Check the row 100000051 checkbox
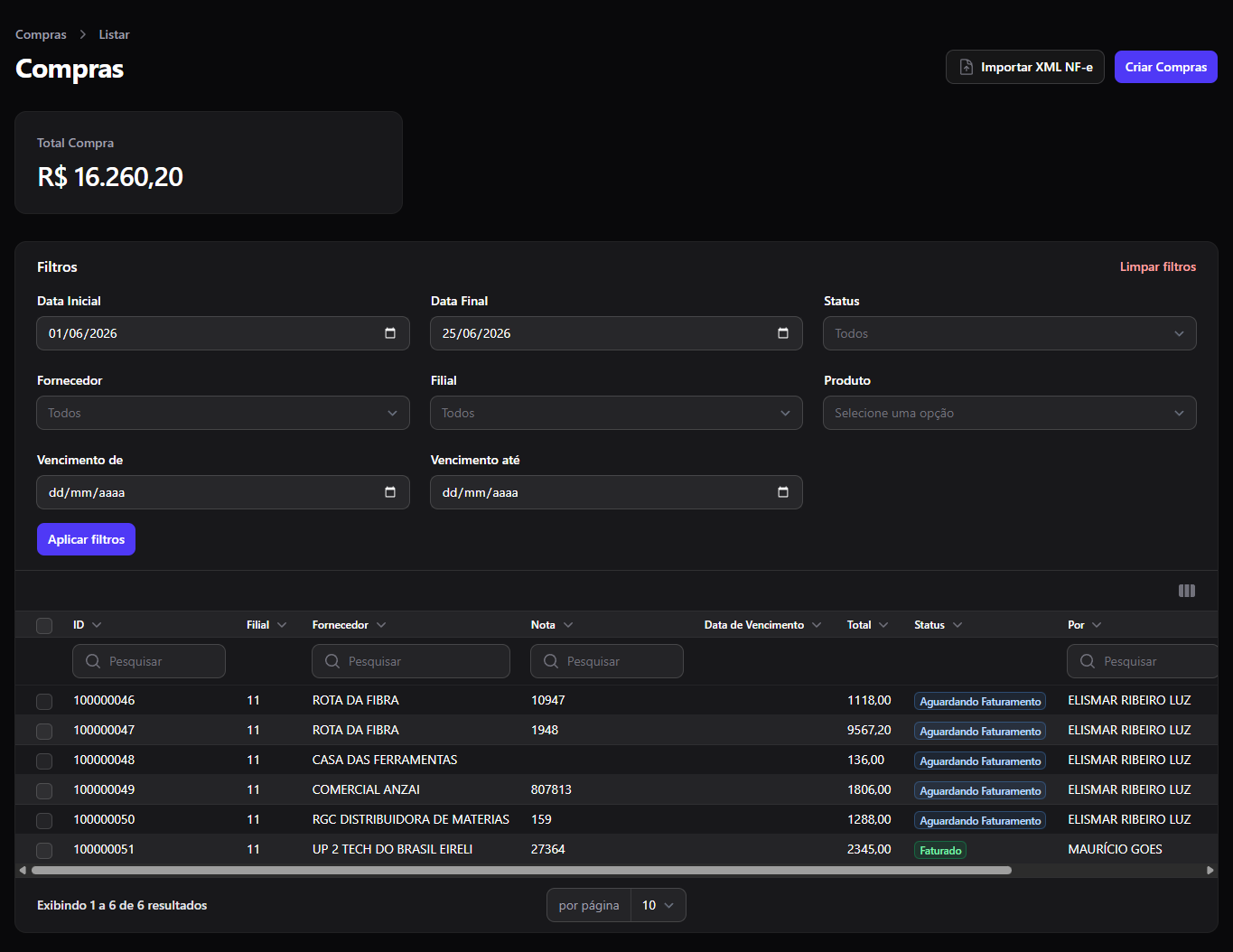 coord(44,850)
